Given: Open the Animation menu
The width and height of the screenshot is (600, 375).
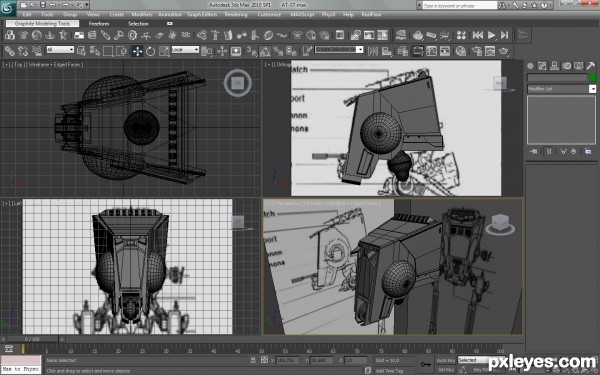Looking at the screenshot, I should tap(170, 15).
